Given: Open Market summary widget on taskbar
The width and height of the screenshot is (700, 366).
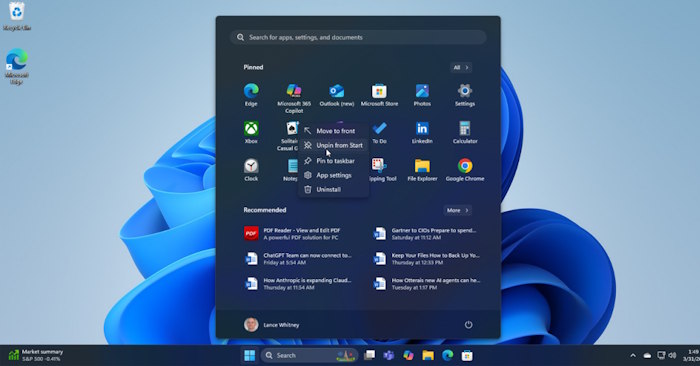Looking at the screenshot, I should 36,355.
